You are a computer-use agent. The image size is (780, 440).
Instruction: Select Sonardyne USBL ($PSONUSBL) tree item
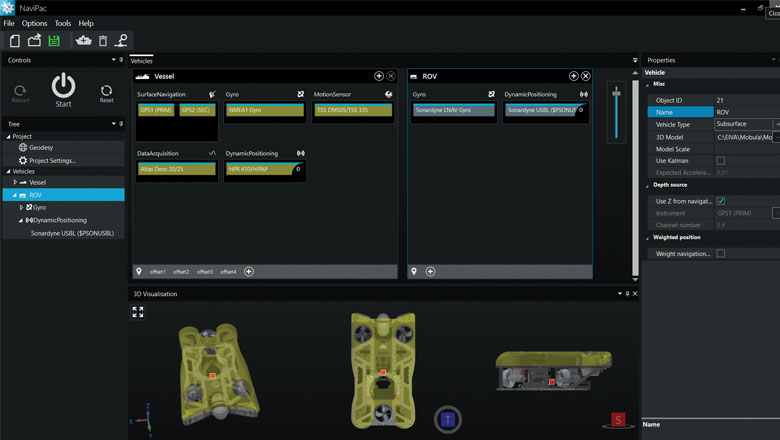(72, 233)
